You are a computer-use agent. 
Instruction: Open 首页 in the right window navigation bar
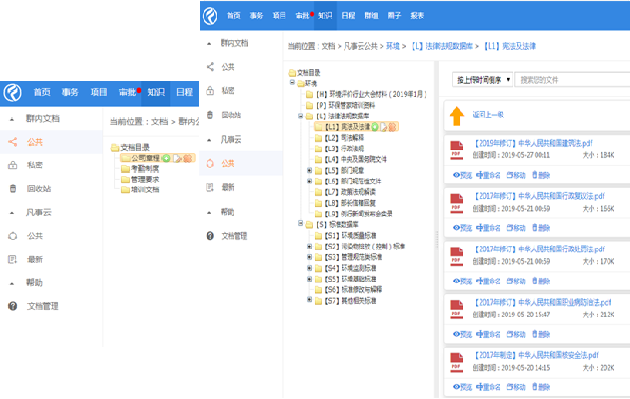point(233,16)
